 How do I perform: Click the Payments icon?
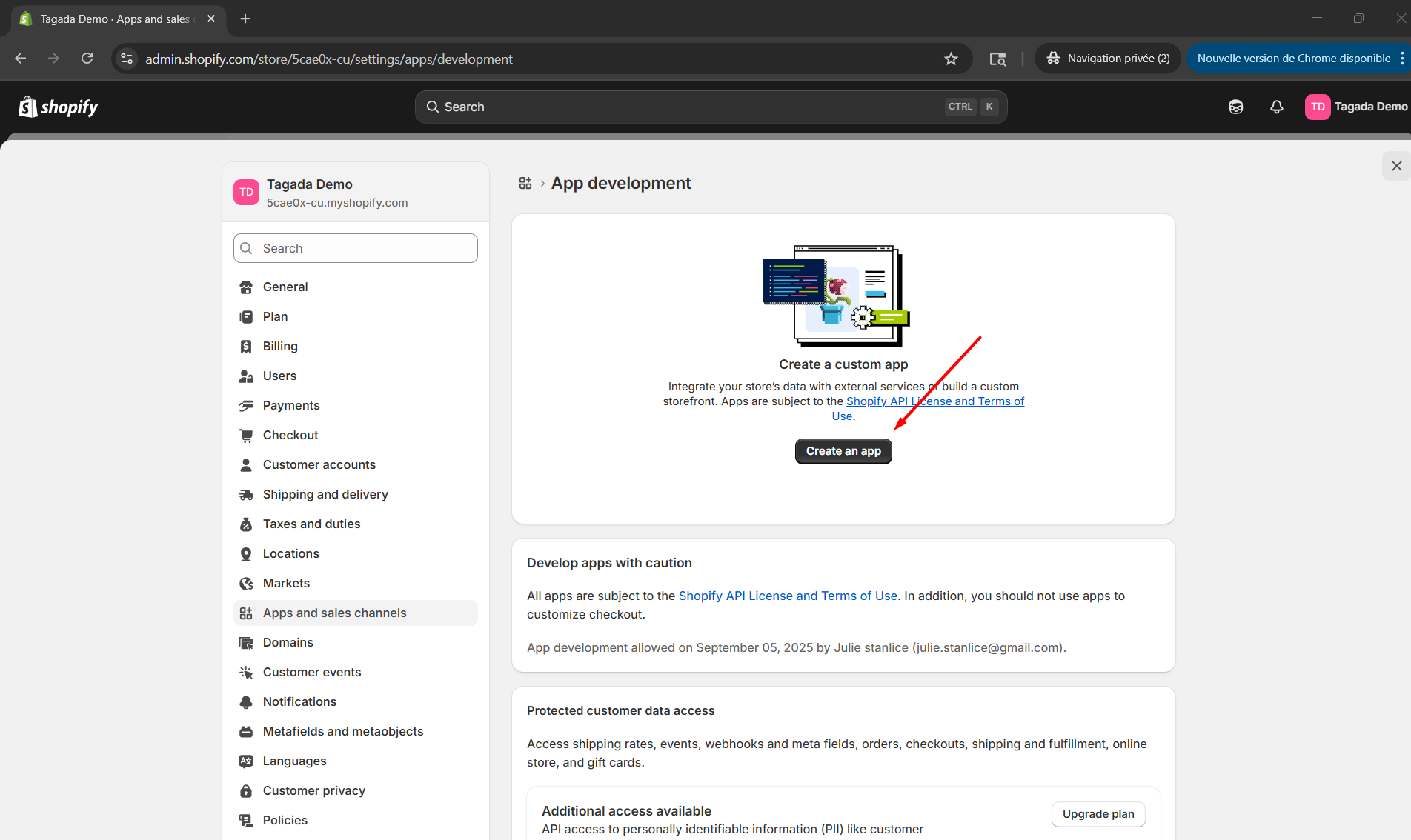tap(246, 406)
